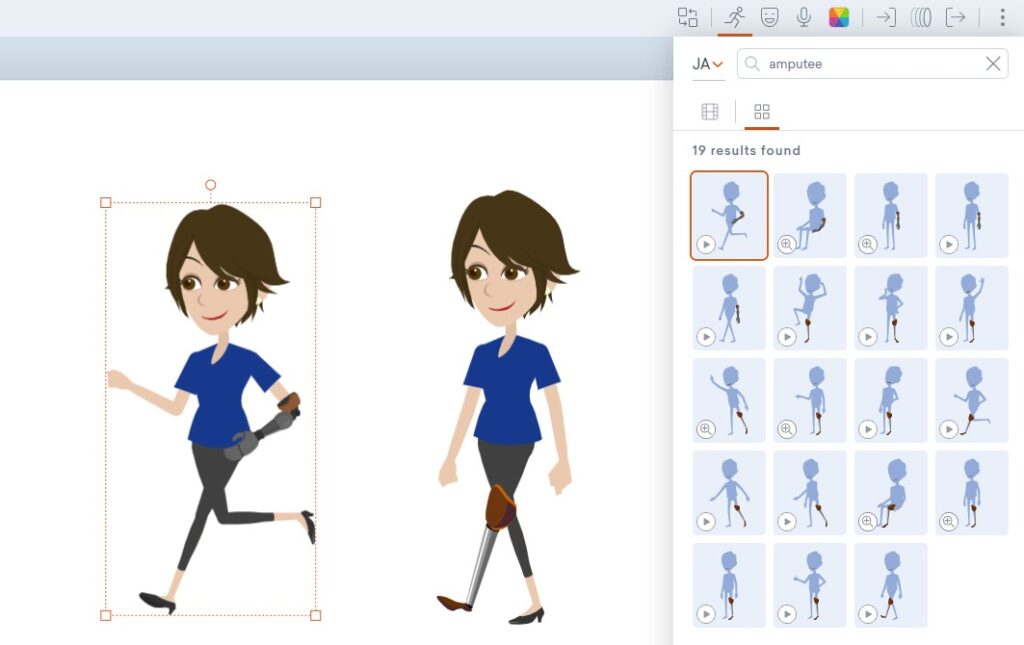The width and height of the screenshot is (1024, 645).
Task: Click the top-left selection resize handle
Action: 106,203
